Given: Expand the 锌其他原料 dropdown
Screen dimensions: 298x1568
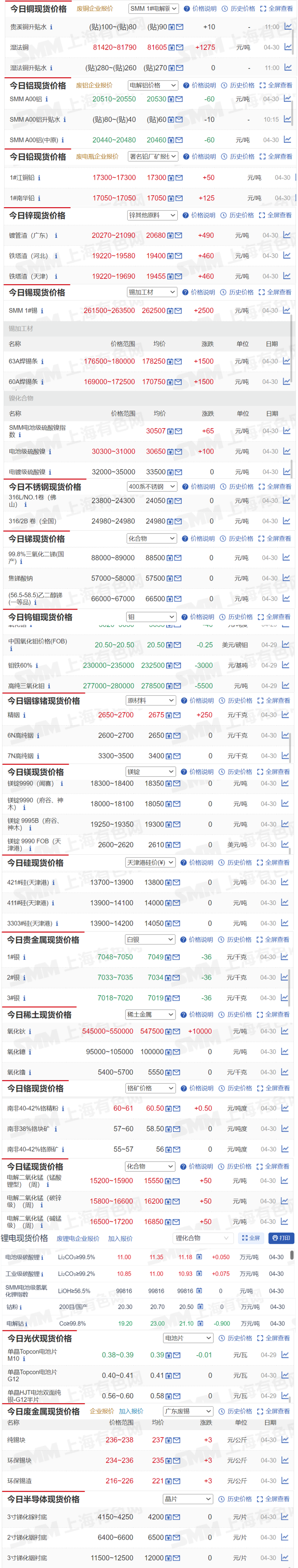Looking at the screenshot, I should tap(152, 215).
